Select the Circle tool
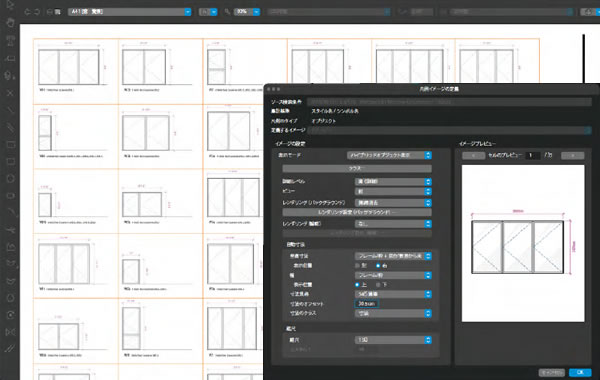This screenshot has height=380, width=600. tap(11, 178)
